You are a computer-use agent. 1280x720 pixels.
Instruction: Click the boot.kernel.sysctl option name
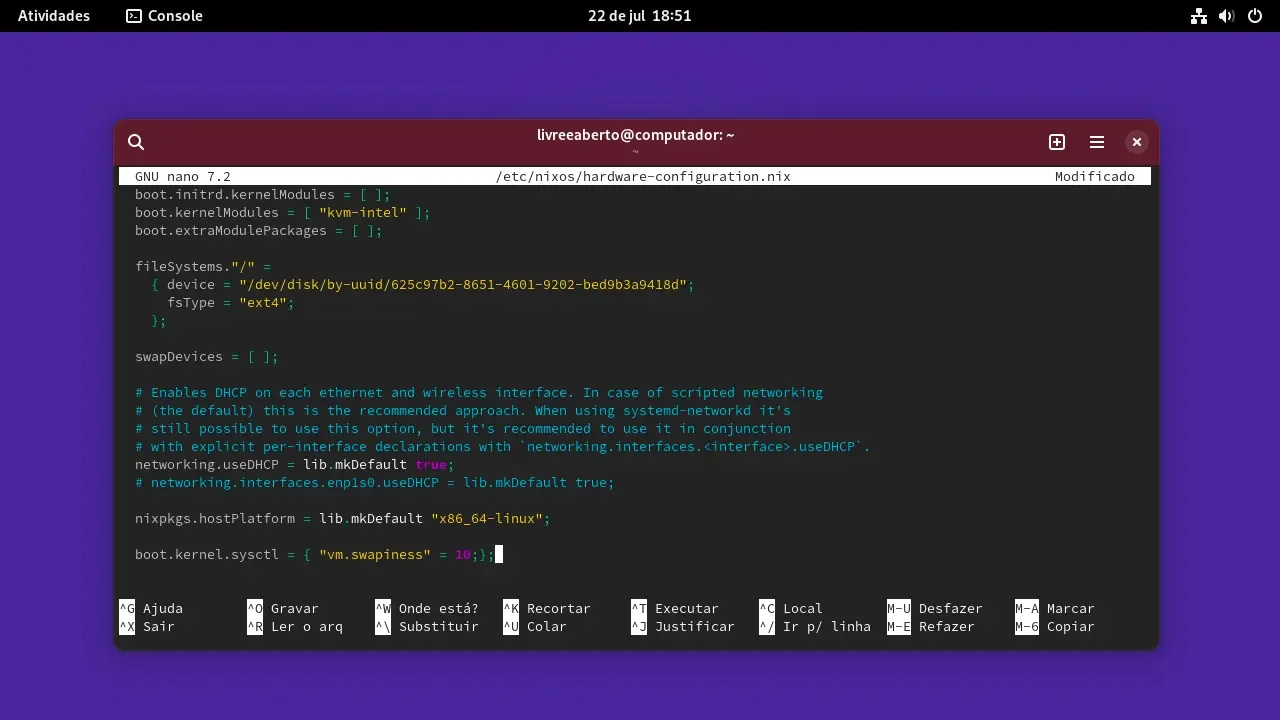point(207,554)
